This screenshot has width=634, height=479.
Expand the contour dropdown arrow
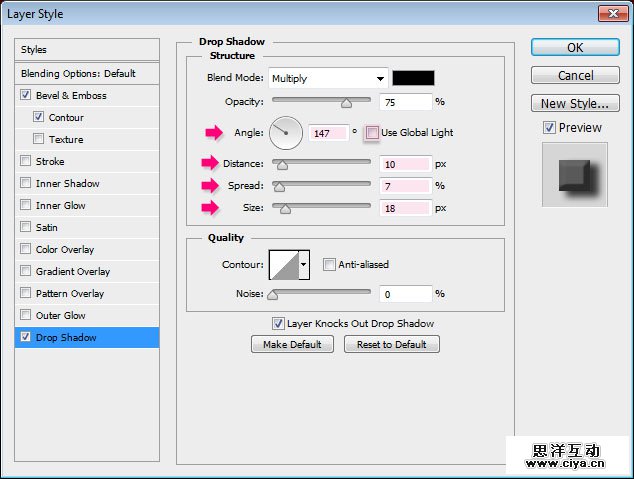pyautogui.click(x=304, y=265)
